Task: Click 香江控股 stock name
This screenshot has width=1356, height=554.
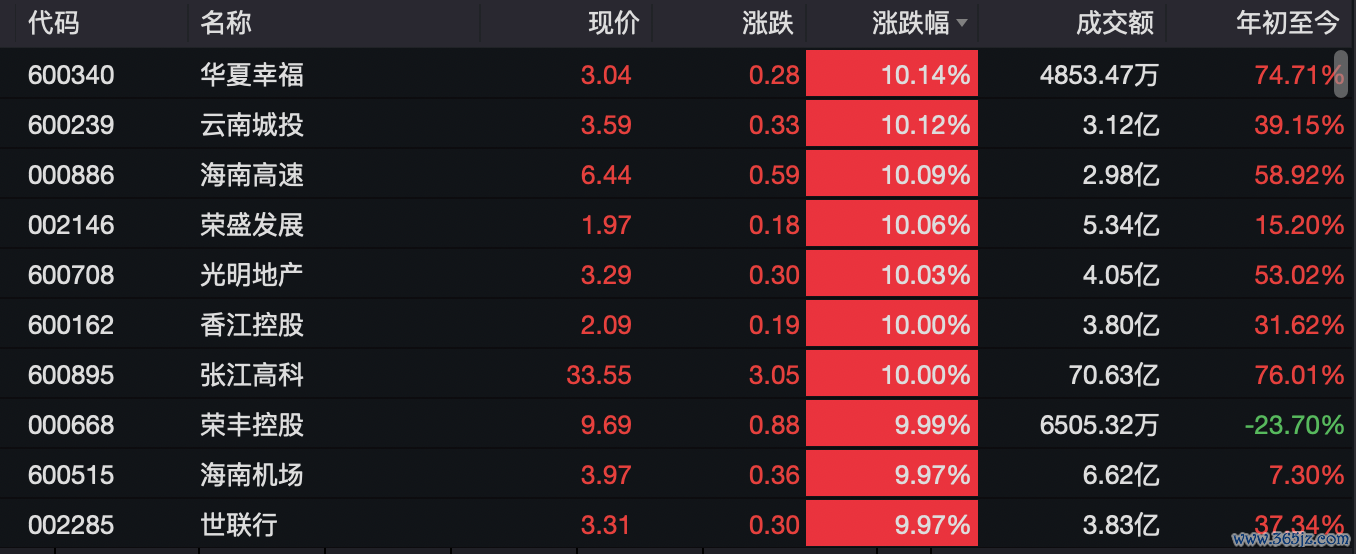Action: click(252, 325)
